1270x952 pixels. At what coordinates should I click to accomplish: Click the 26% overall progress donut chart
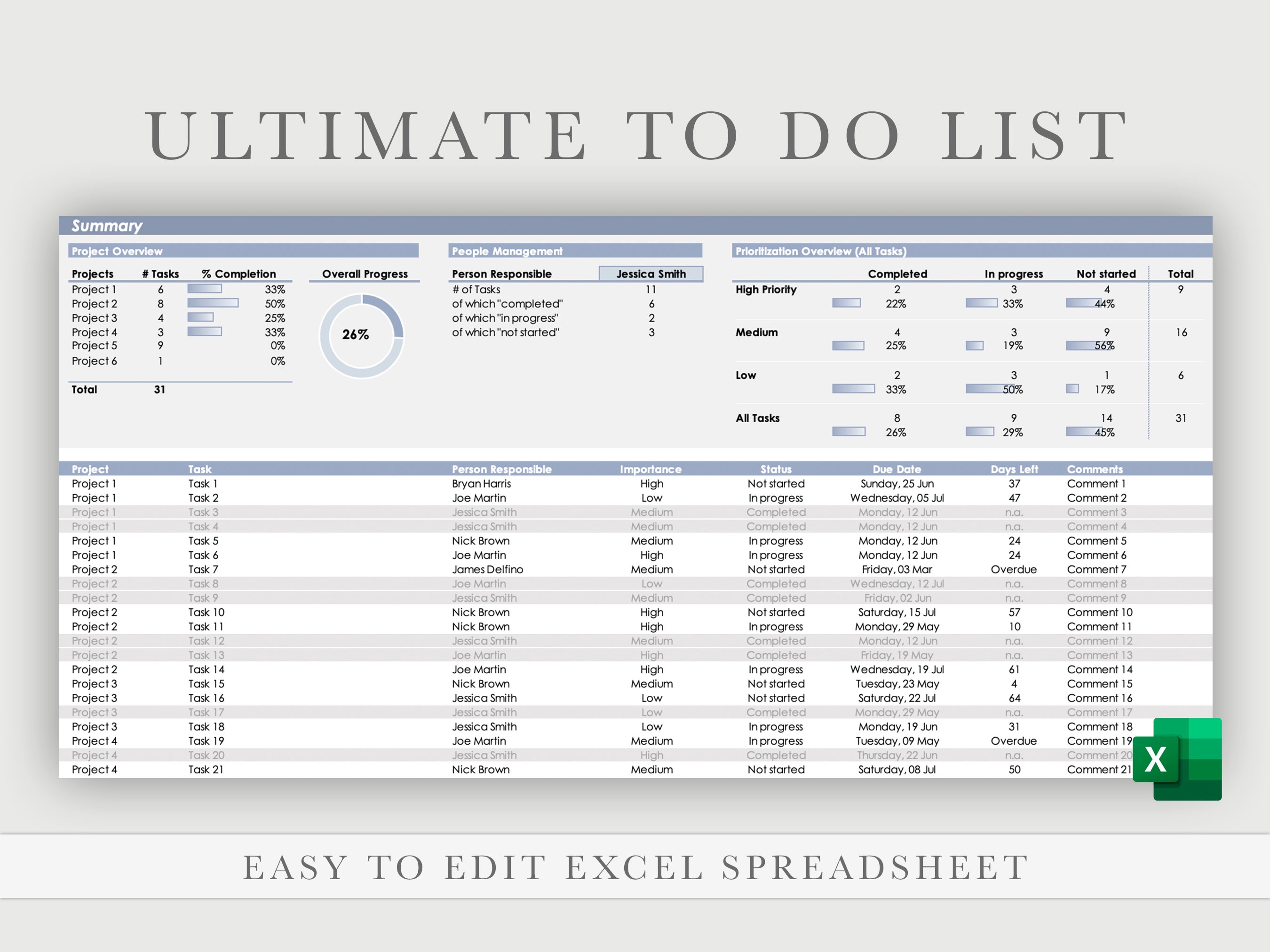[362, 336]
